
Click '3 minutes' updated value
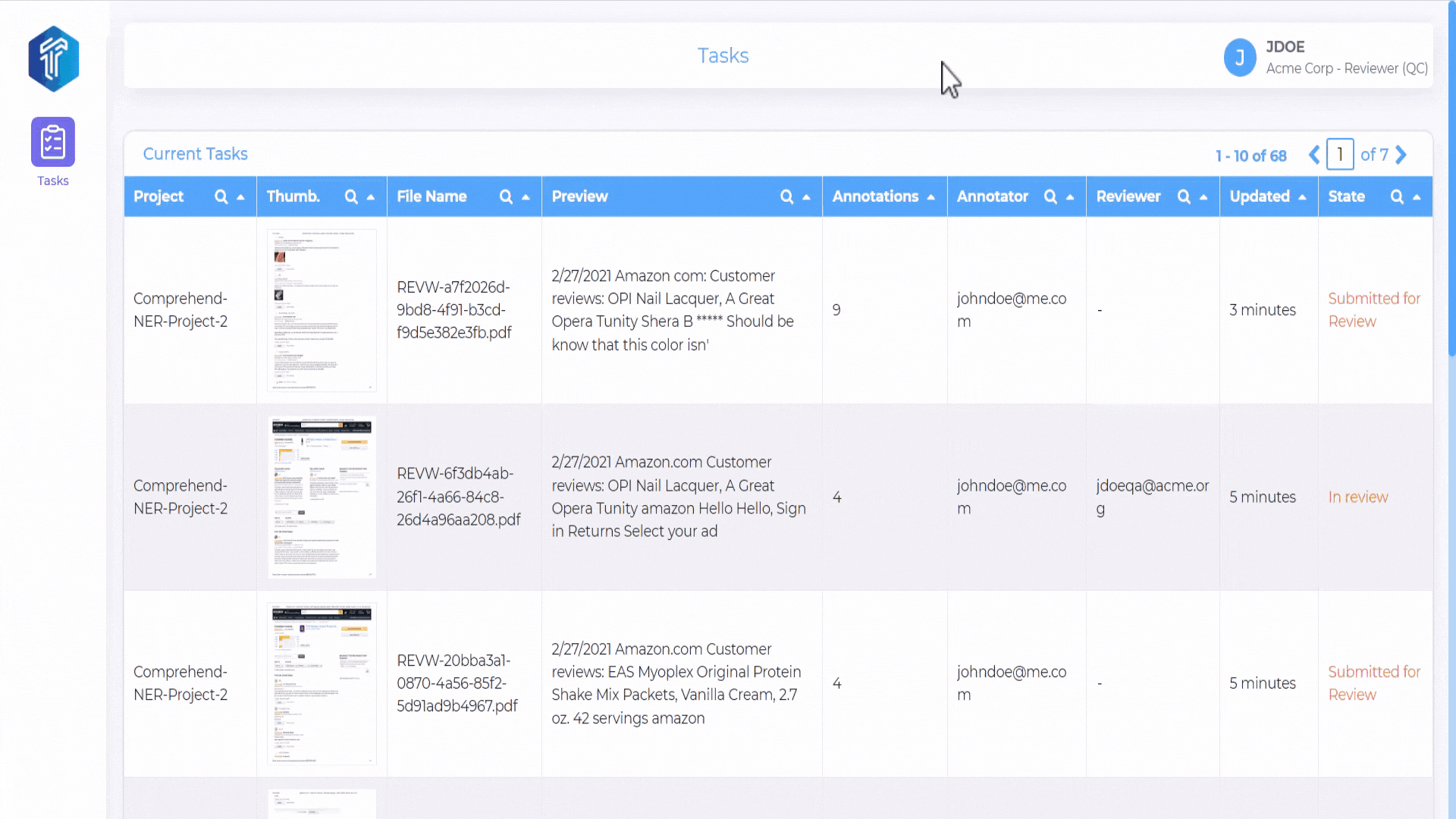(x=1263, y=310)
